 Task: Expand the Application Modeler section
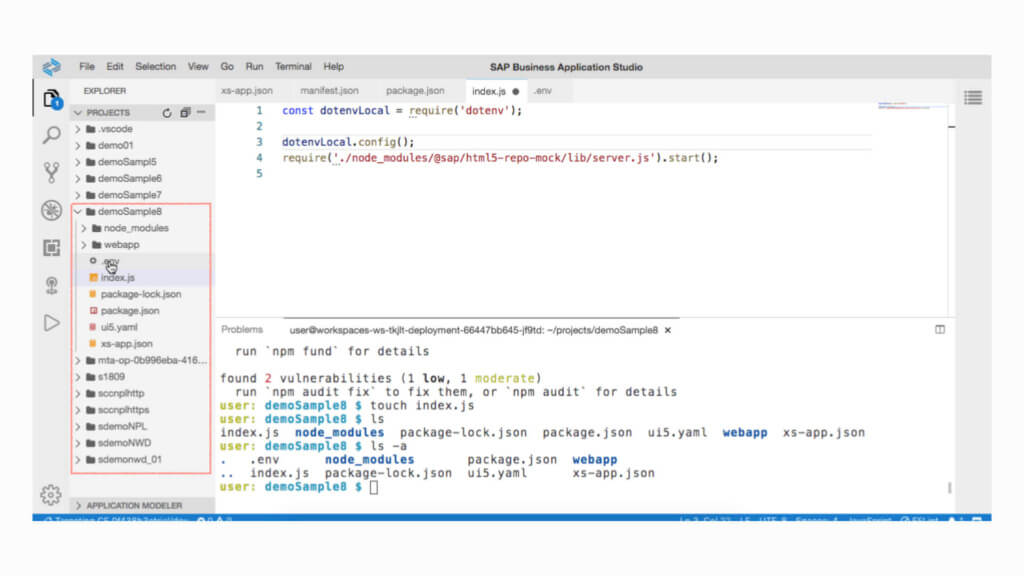point(134,506)
